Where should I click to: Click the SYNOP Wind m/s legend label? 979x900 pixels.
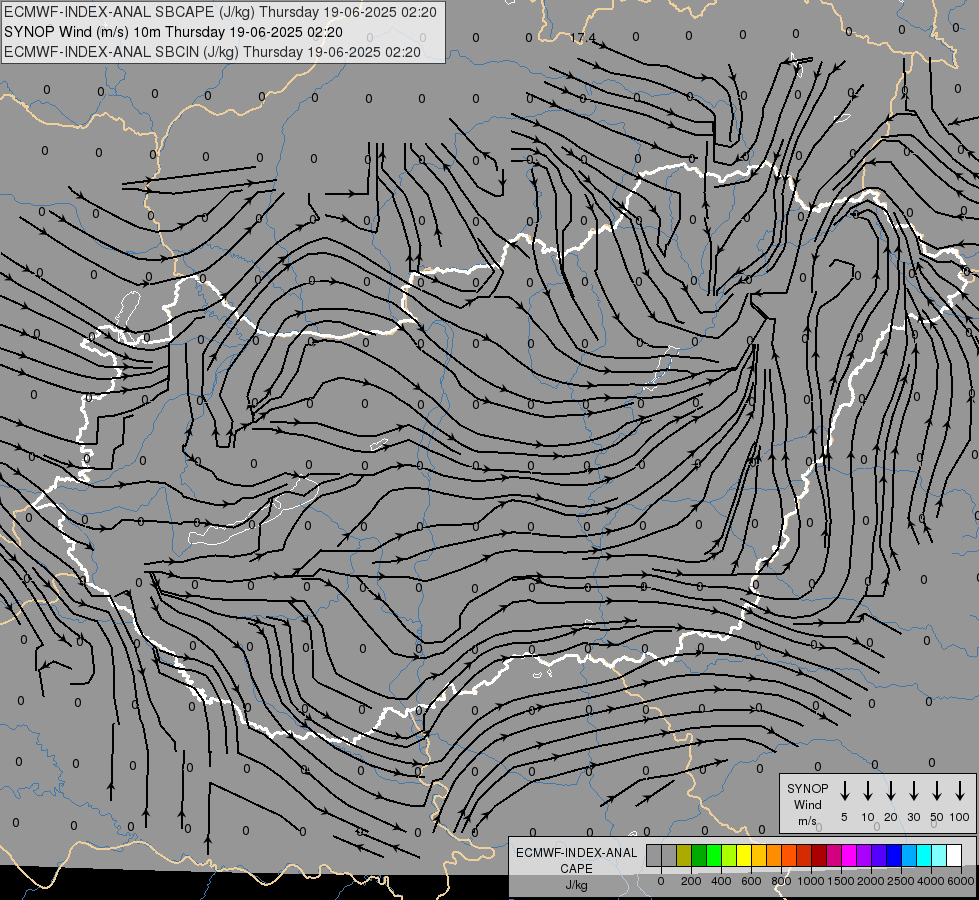click(807, 804)
